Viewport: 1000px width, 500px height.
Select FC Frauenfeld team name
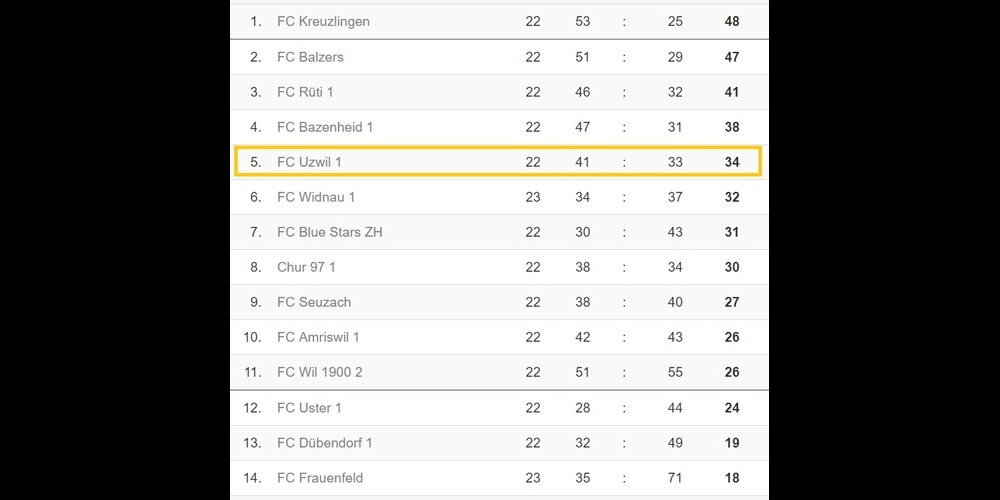(x=320, y=478)
